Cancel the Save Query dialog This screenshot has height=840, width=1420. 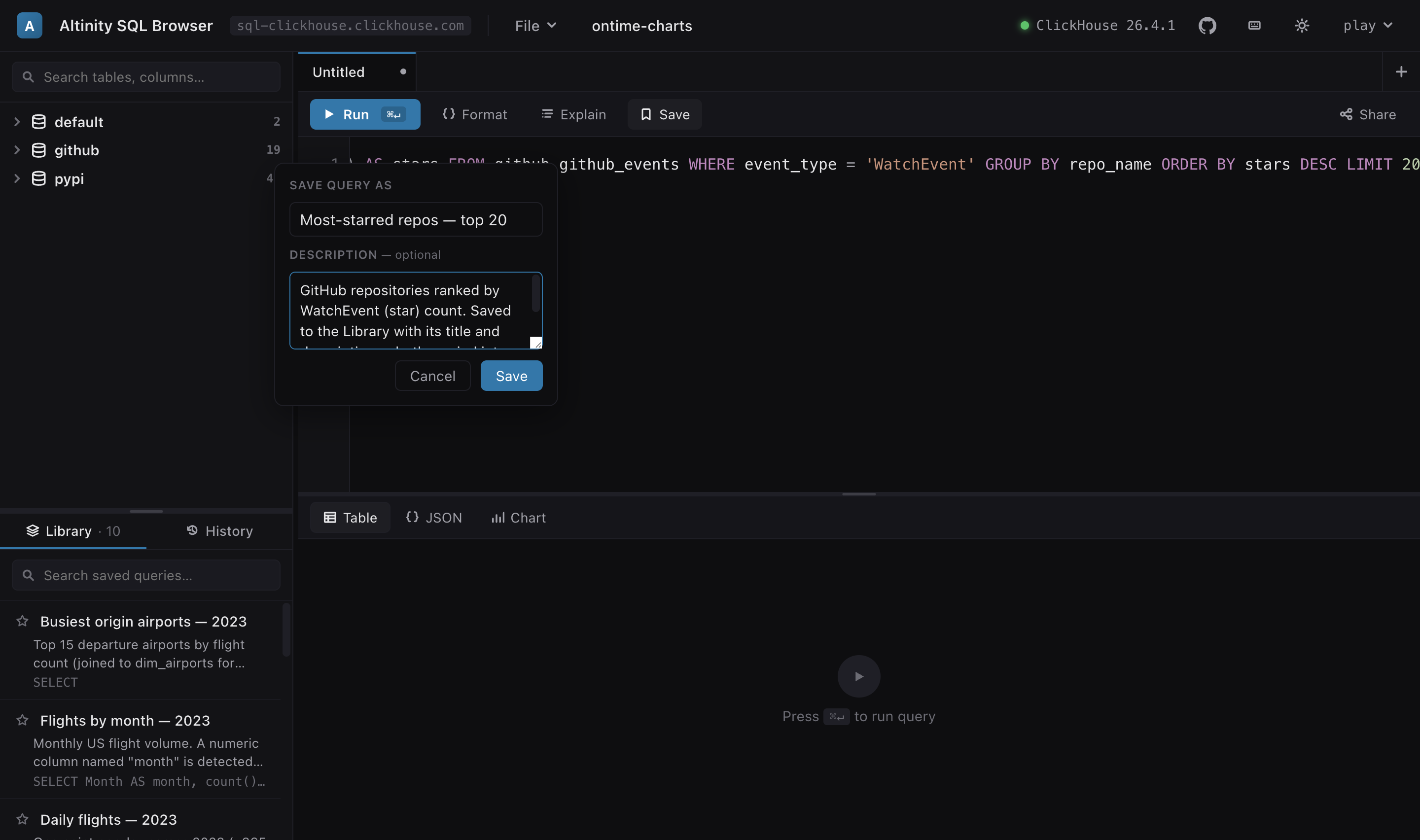pos(432,376)
